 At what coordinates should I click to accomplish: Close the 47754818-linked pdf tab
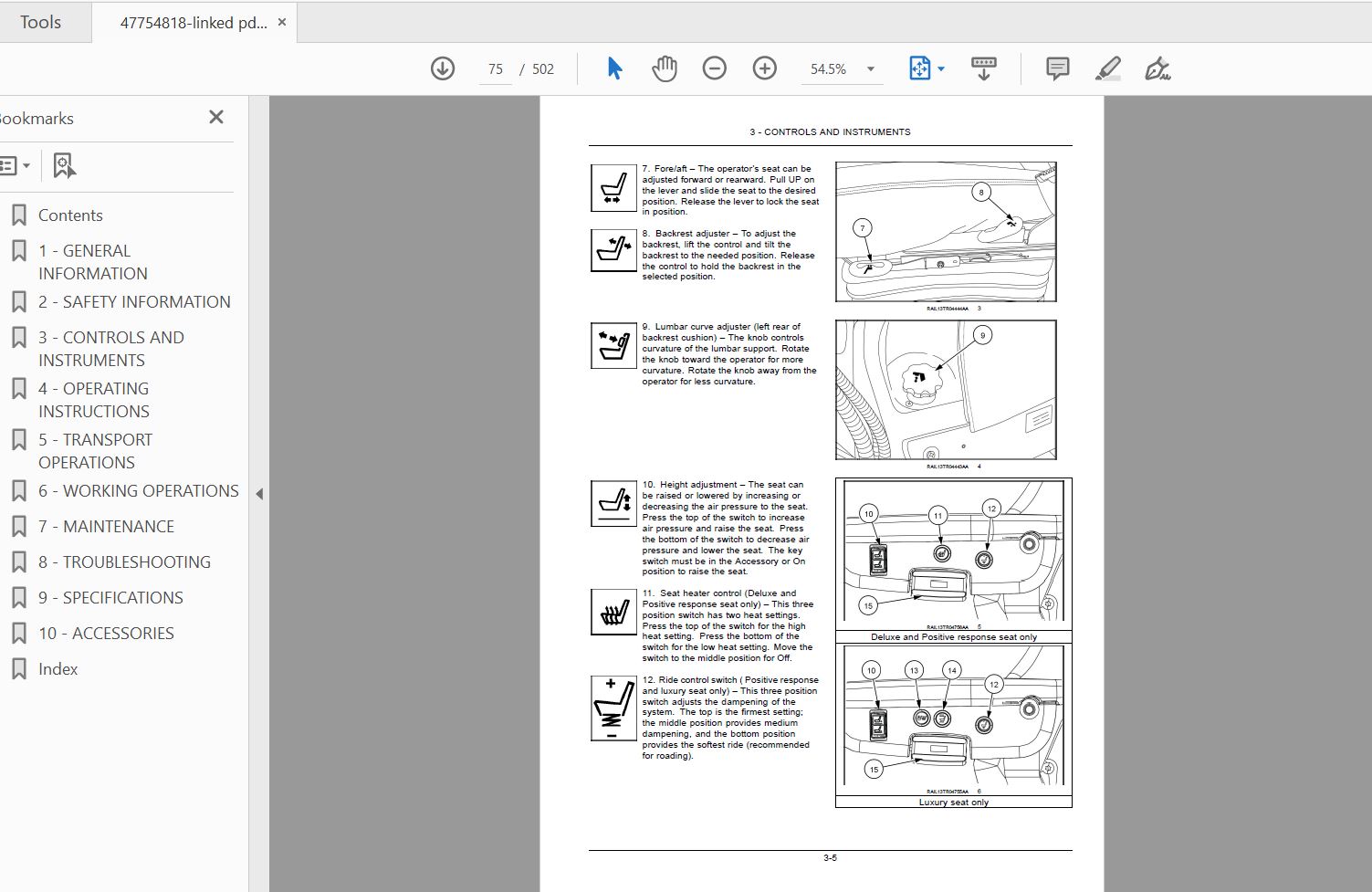[282, 22]
